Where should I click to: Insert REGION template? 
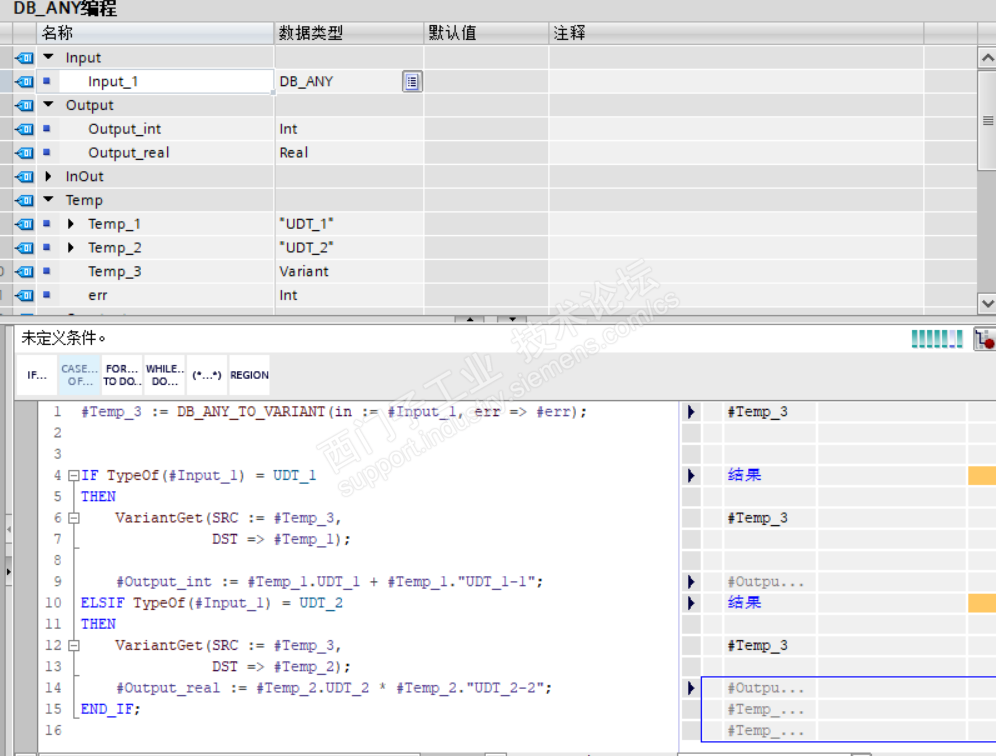(249, 375)
